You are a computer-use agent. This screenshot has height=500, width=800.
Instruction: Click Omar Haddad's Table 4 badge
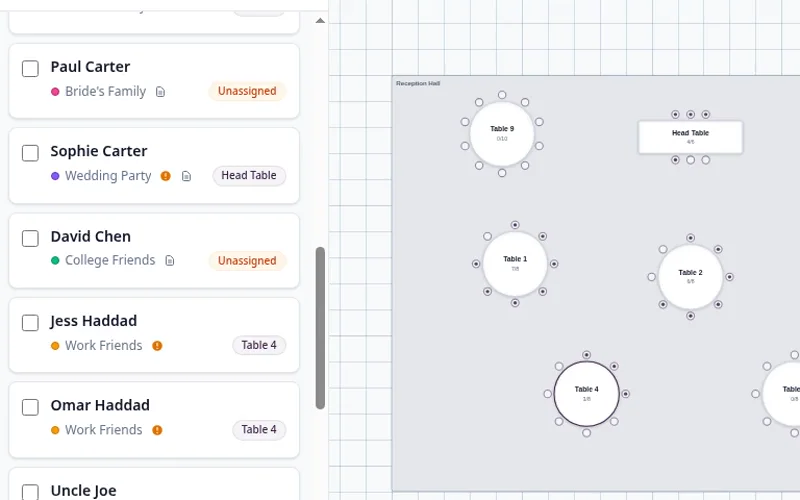coord(259,430)
